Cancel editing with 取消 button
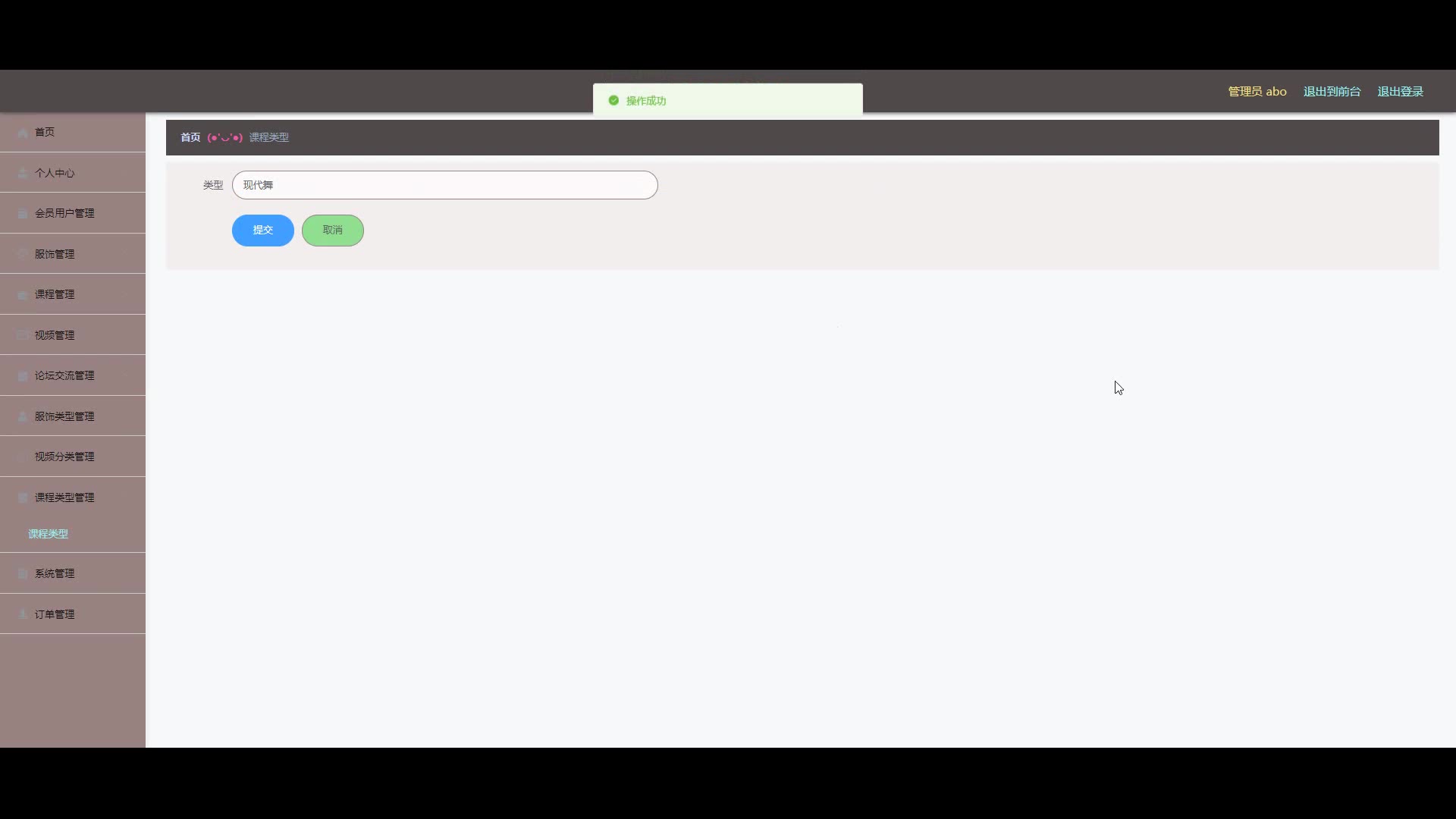 pos(333,231)
